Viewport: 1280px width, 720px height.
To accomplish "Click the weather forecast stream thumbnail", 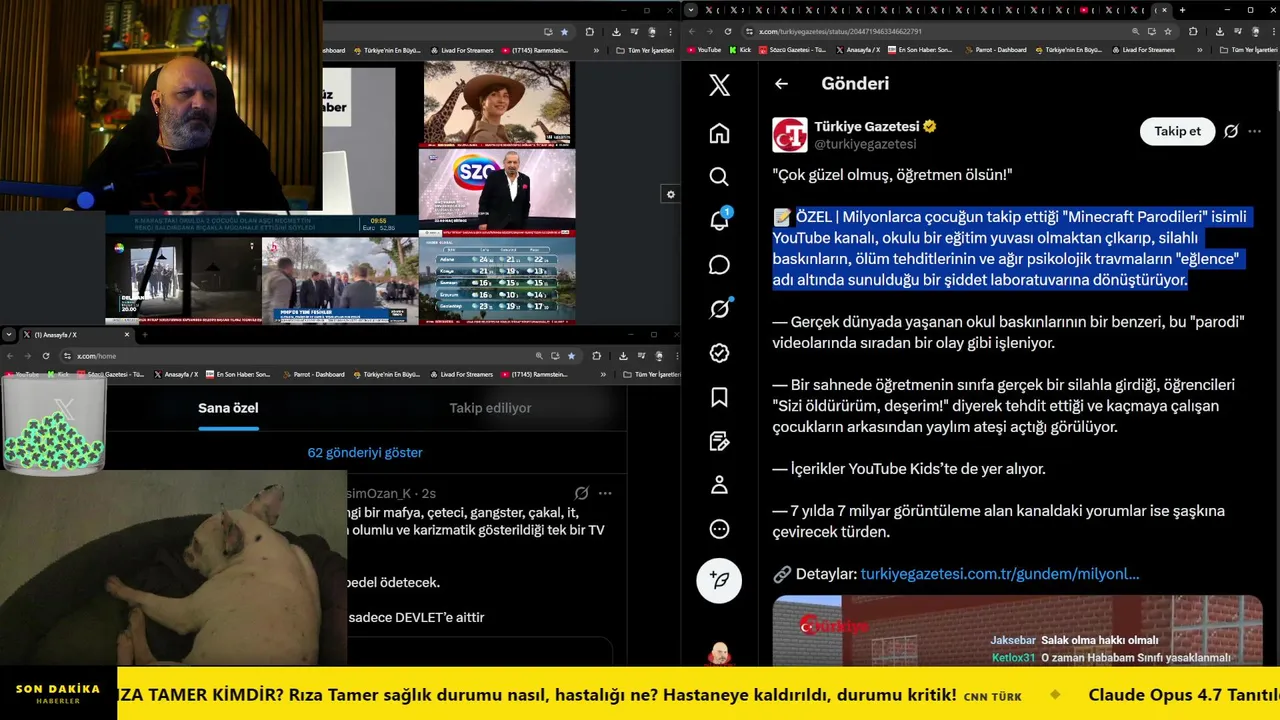I will point(497,280).
